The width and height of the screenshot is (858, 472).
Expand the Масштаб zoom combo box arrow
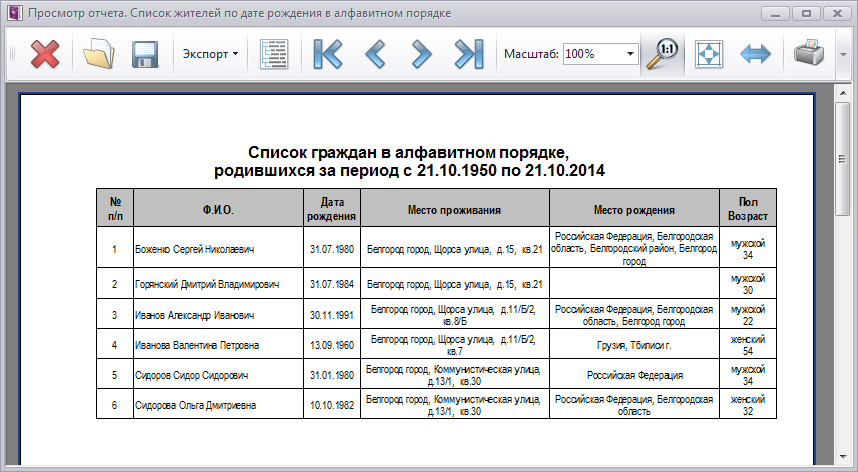coord(630,54)
